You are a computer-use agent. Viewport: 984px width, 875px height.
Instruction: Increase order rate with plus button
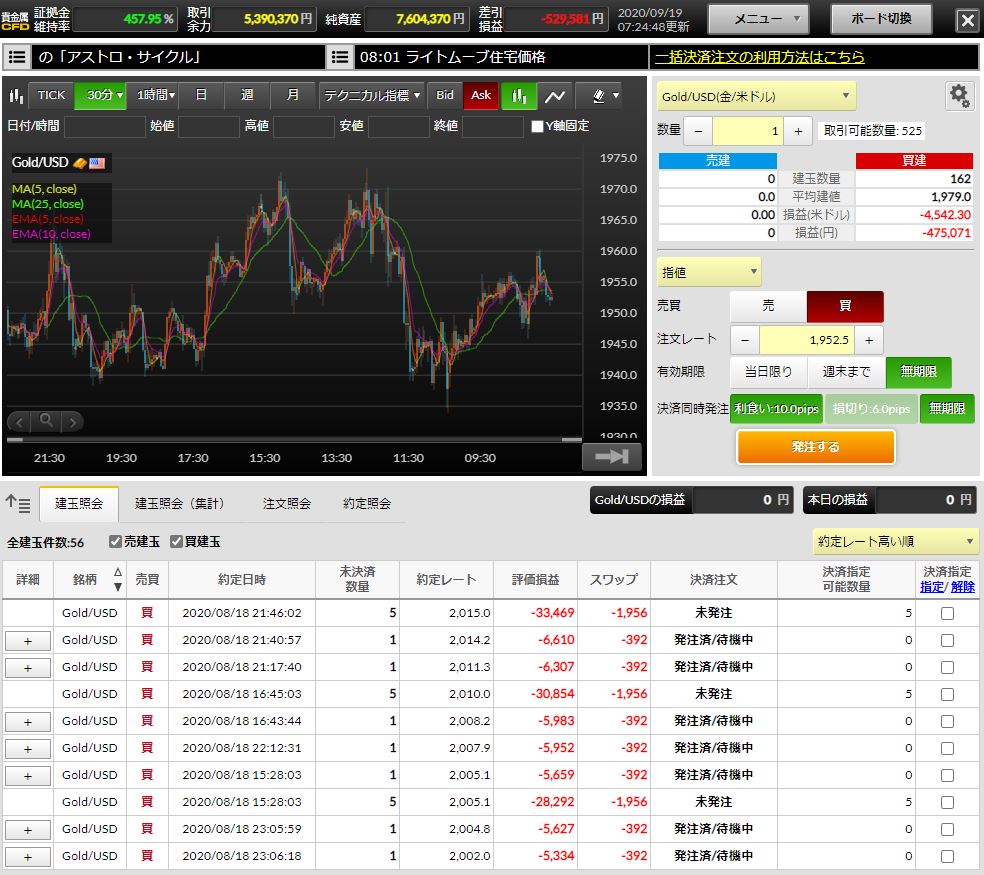pyautogui.click(x=869, y=340)
